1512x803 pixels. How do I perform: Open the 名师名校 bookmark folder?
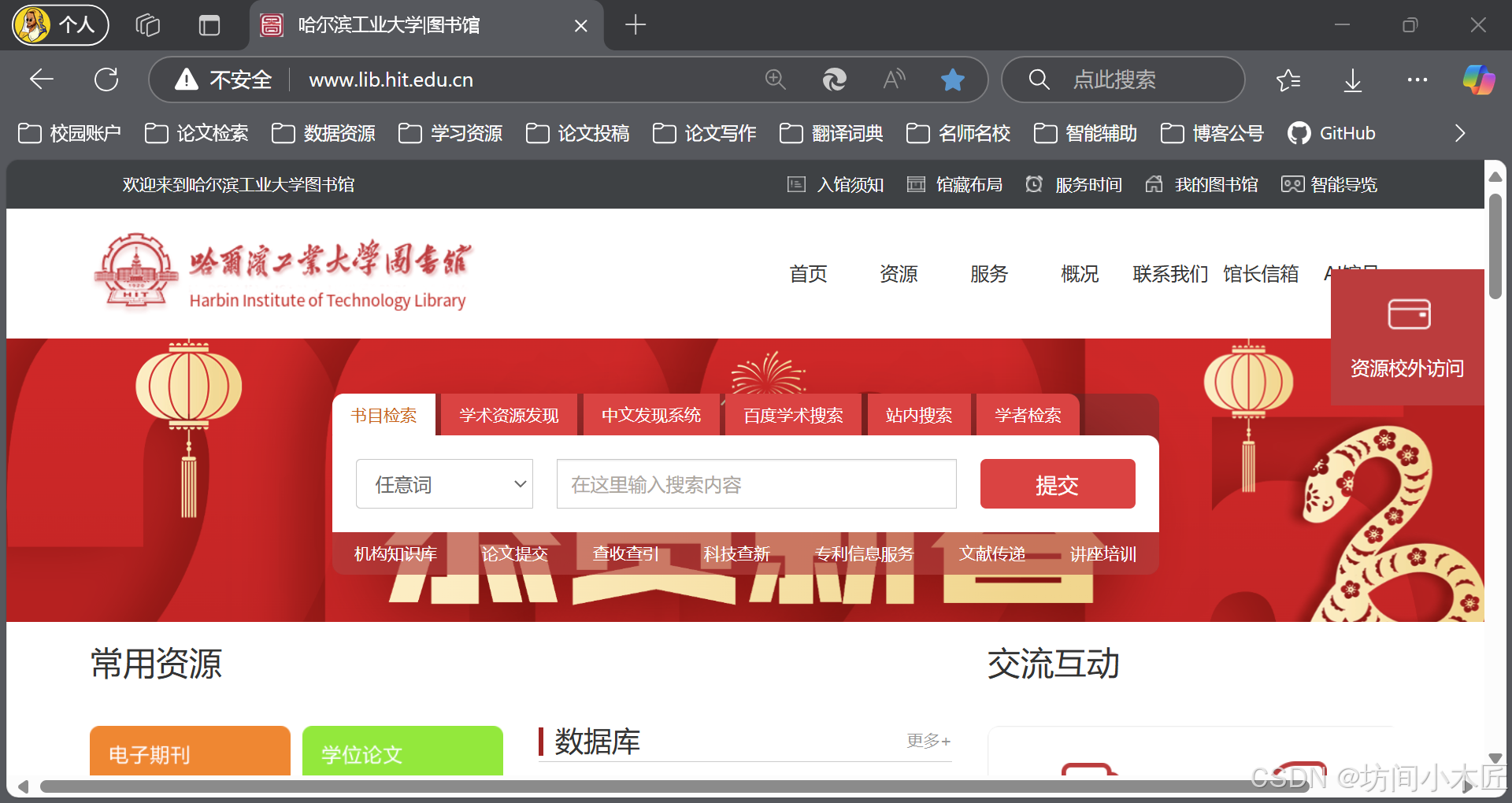958,133
